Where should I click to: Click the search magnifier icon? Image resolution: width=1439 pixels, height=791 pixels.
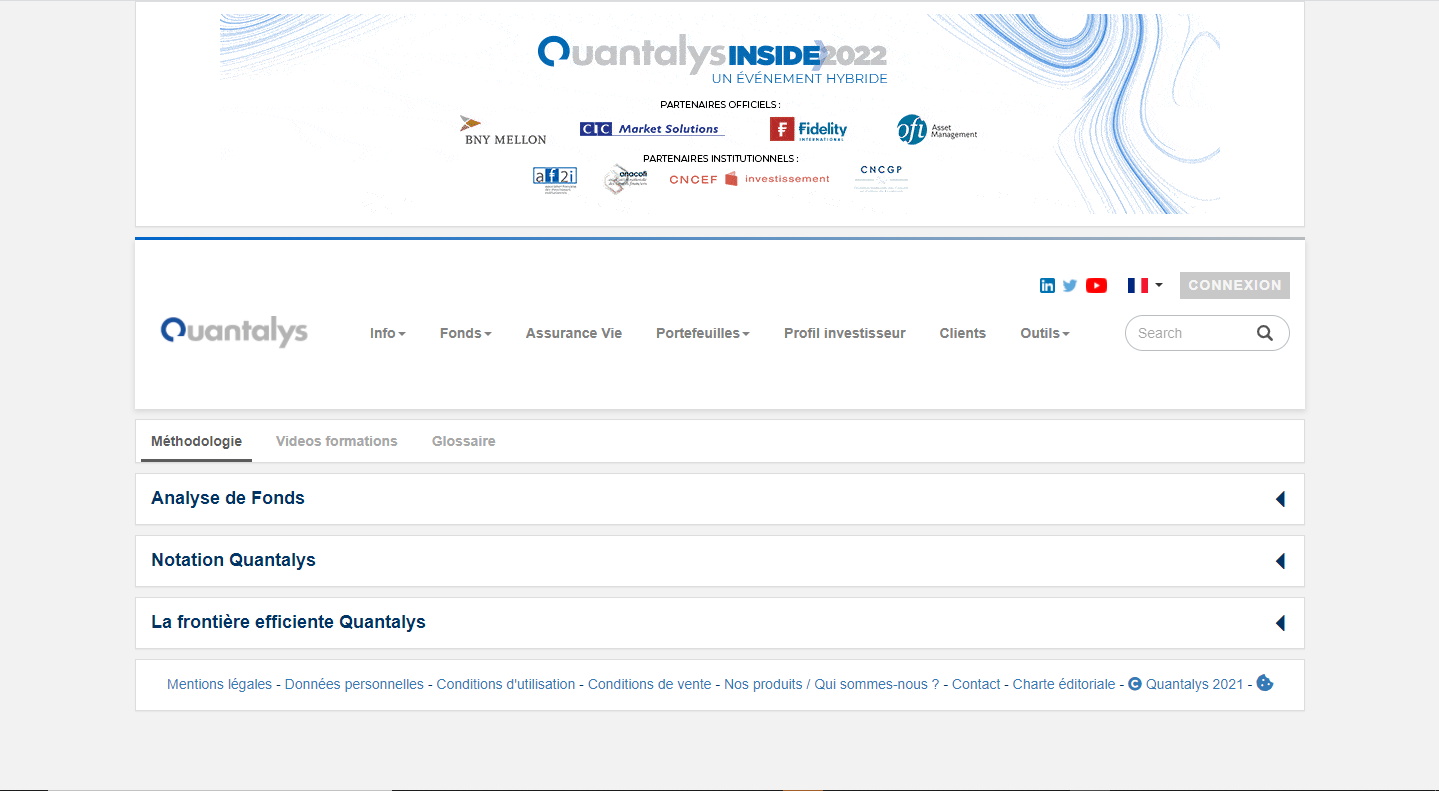coord(1265,333)
